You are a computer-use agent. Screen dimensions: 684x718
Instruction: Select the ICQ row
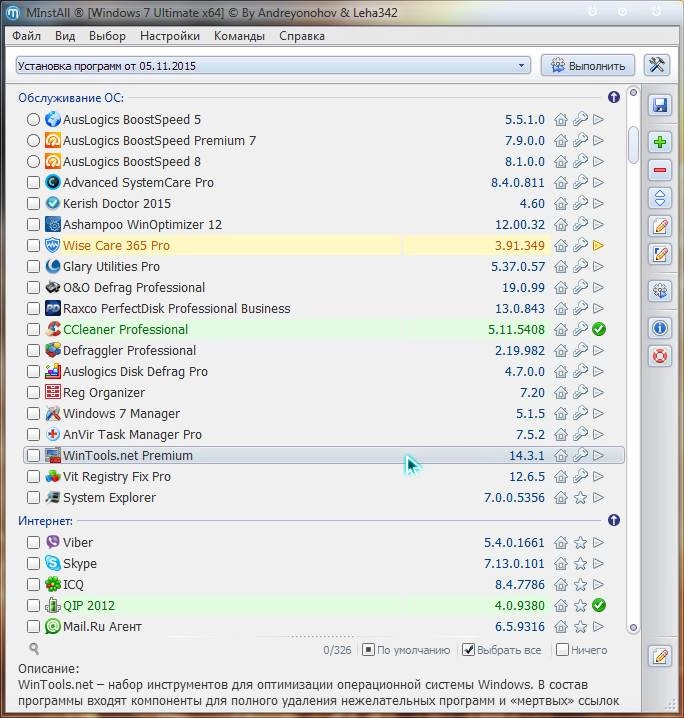pos(324,584)
